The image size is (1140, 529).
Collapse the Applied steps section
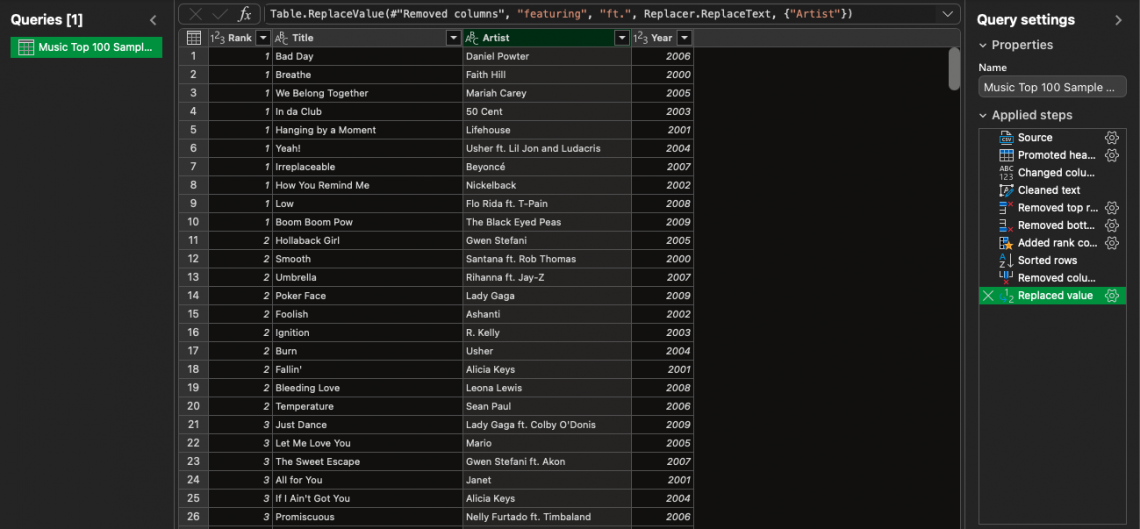point(983,115)
